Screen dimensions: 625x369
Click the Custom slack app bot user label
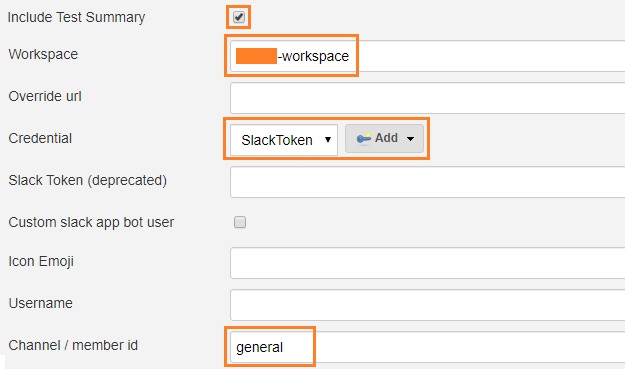(x=91, y=222)
